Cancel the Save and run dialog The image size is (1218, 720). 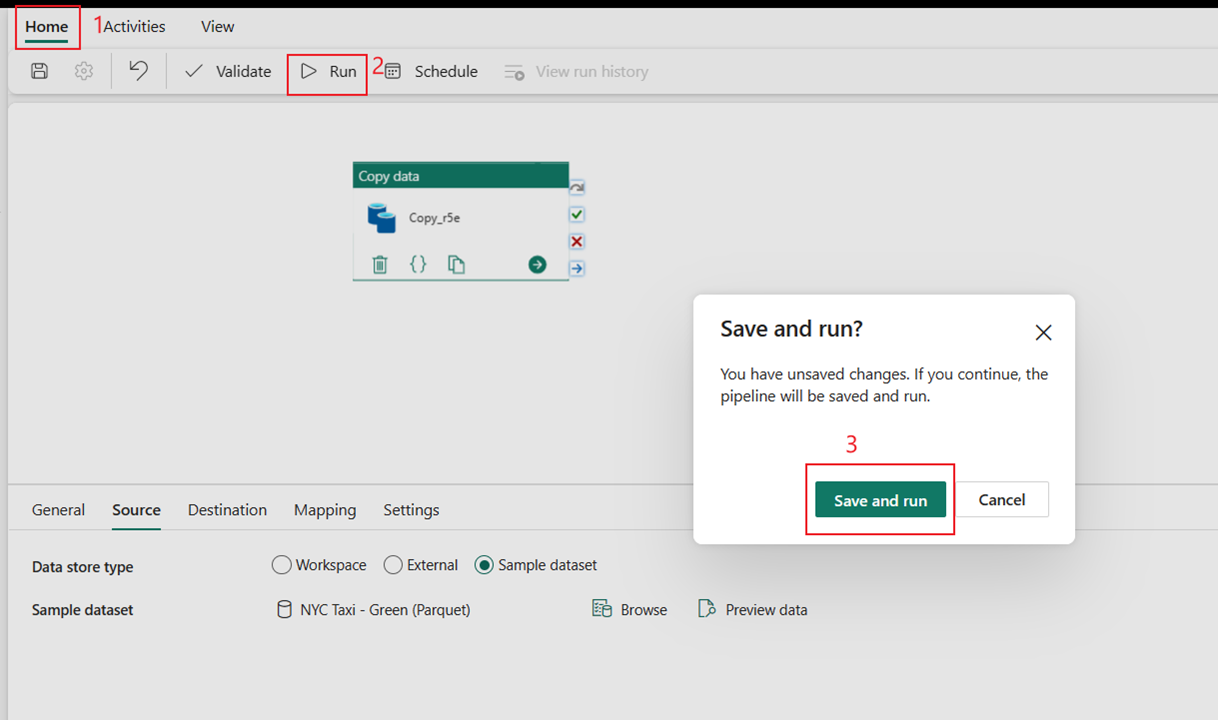click(1002, 500)
